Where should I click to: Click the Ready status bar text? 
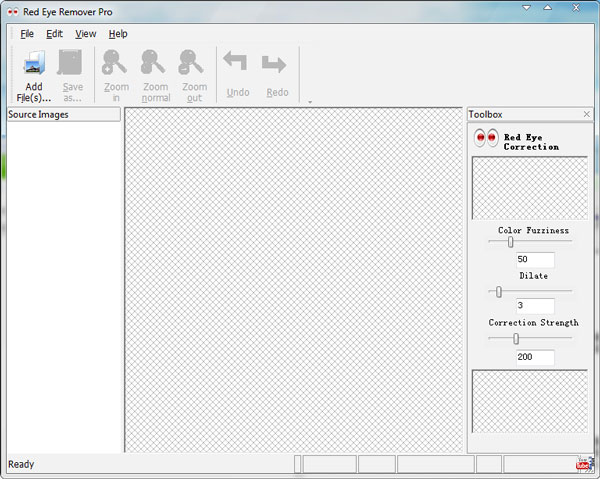click(x=21, y=464)
